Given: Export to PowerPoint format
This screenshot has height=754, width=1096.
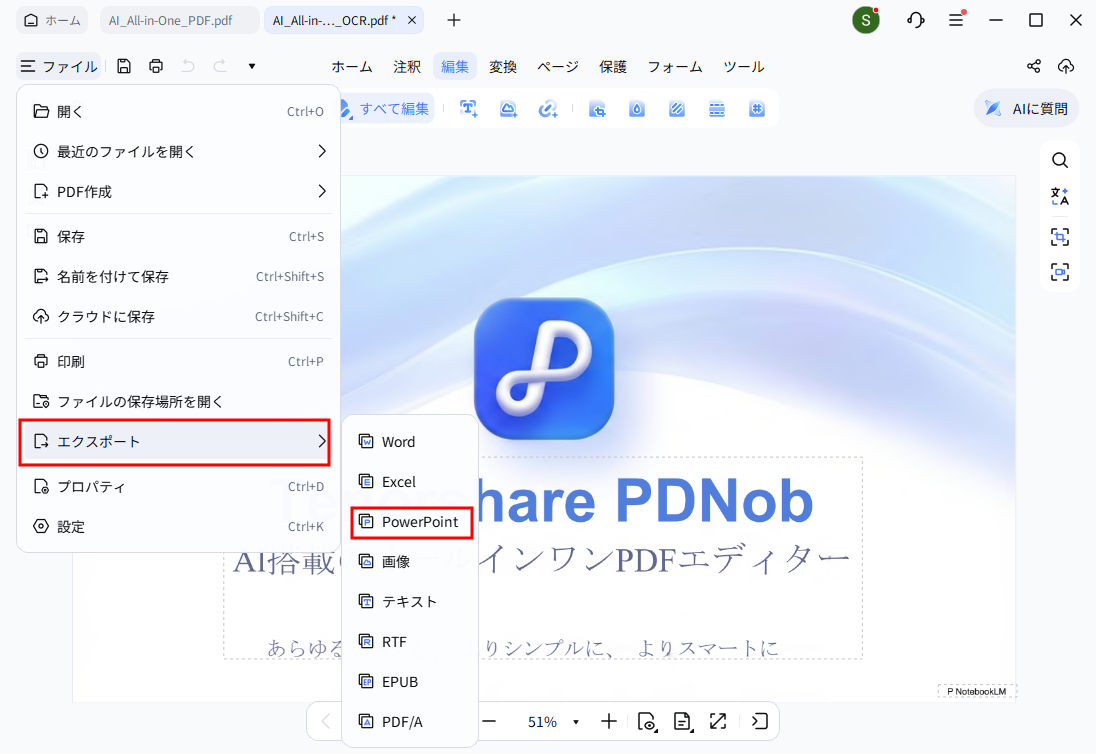Looking at the screenshot, I should 412,522.
